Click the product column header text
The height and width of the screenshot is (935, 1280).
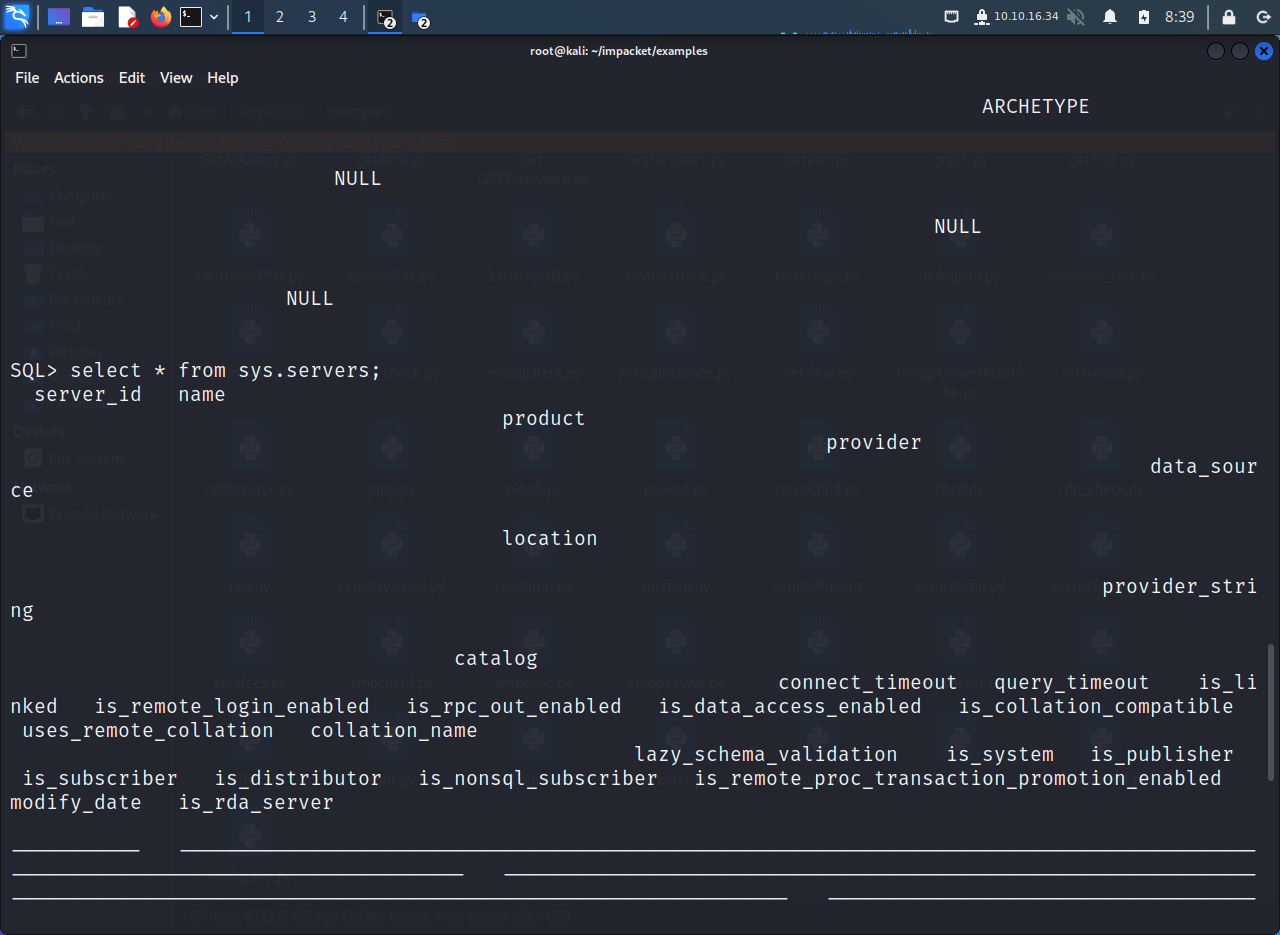[544, 419]
